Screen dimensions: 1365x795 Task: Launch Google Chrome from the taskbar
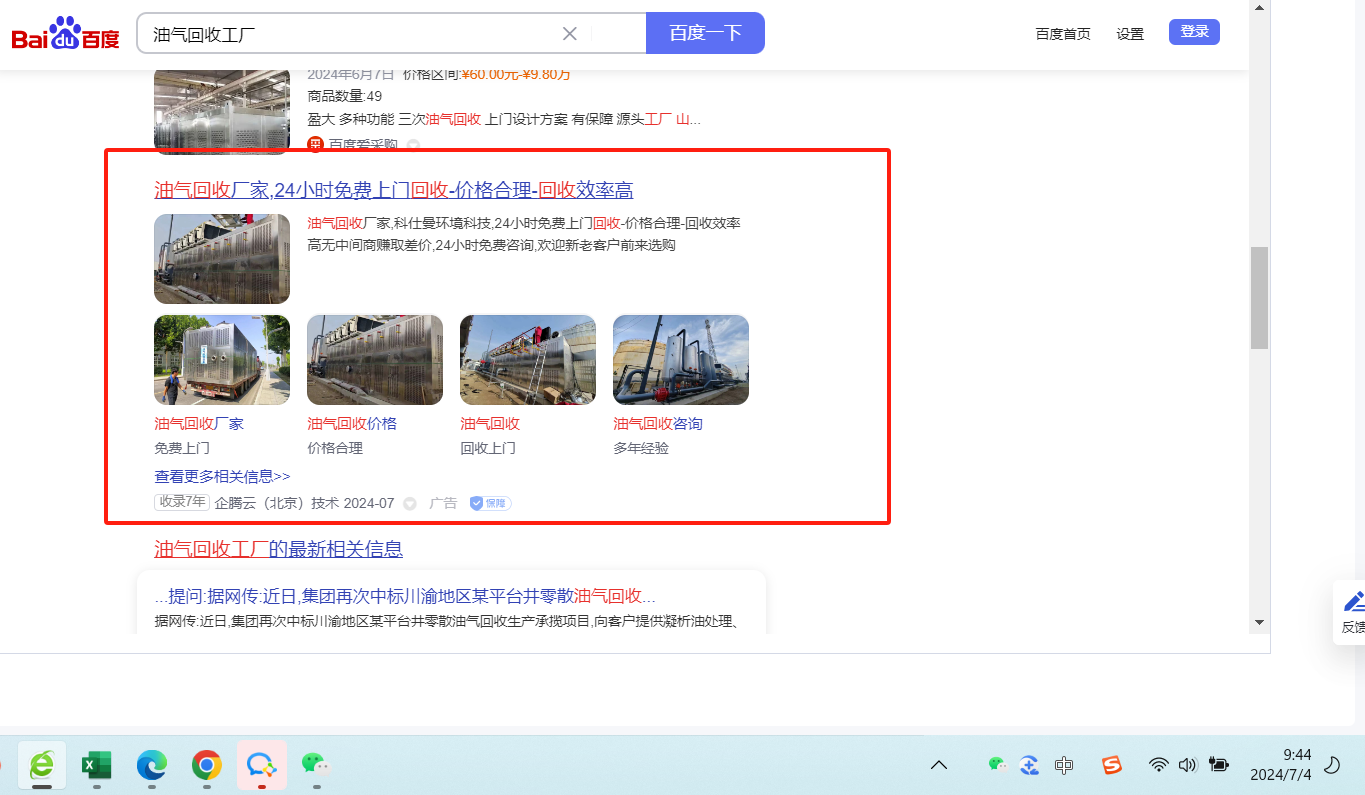pyautogui.click(x=207, y=765)
